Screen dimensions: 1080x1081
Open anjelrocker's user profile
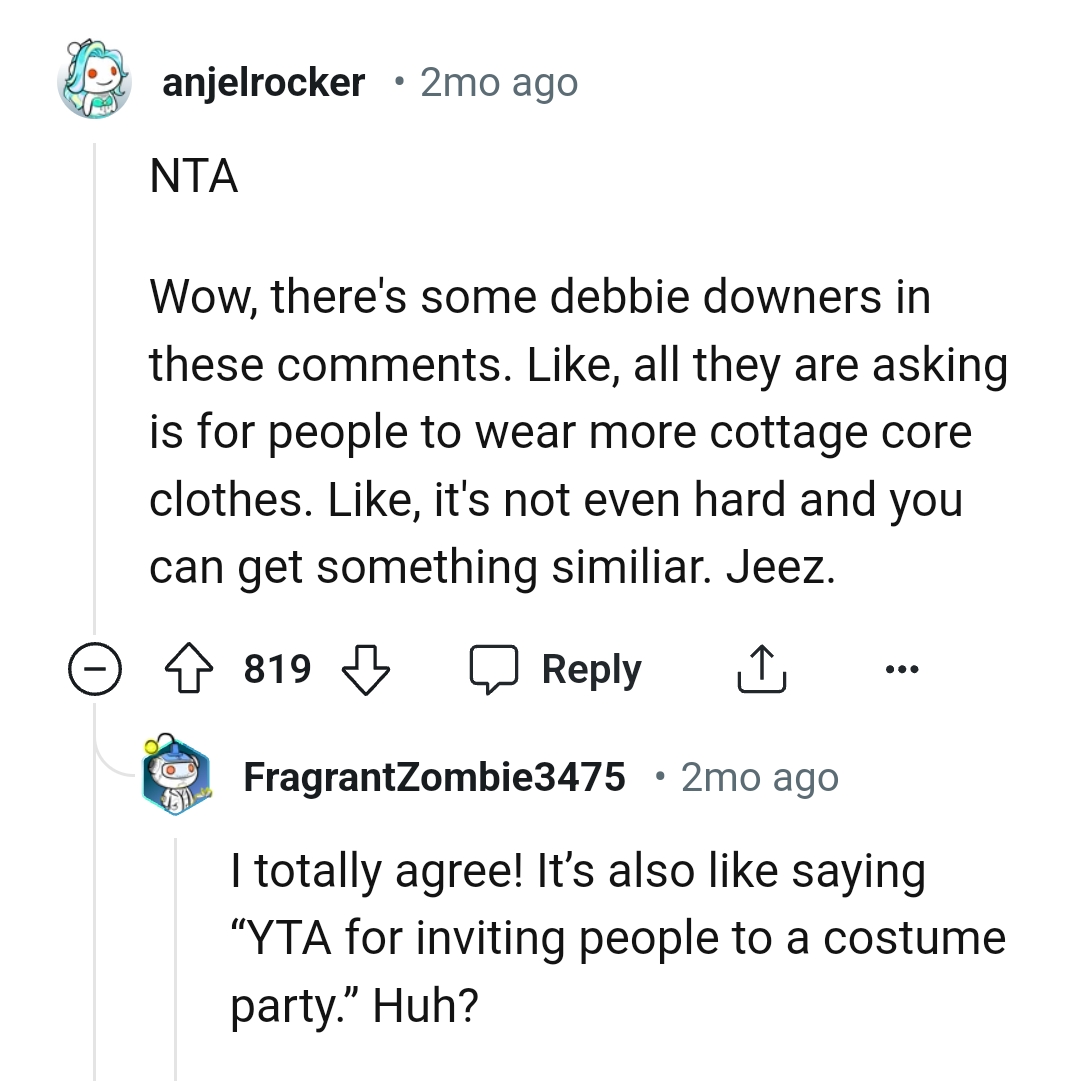263,82
